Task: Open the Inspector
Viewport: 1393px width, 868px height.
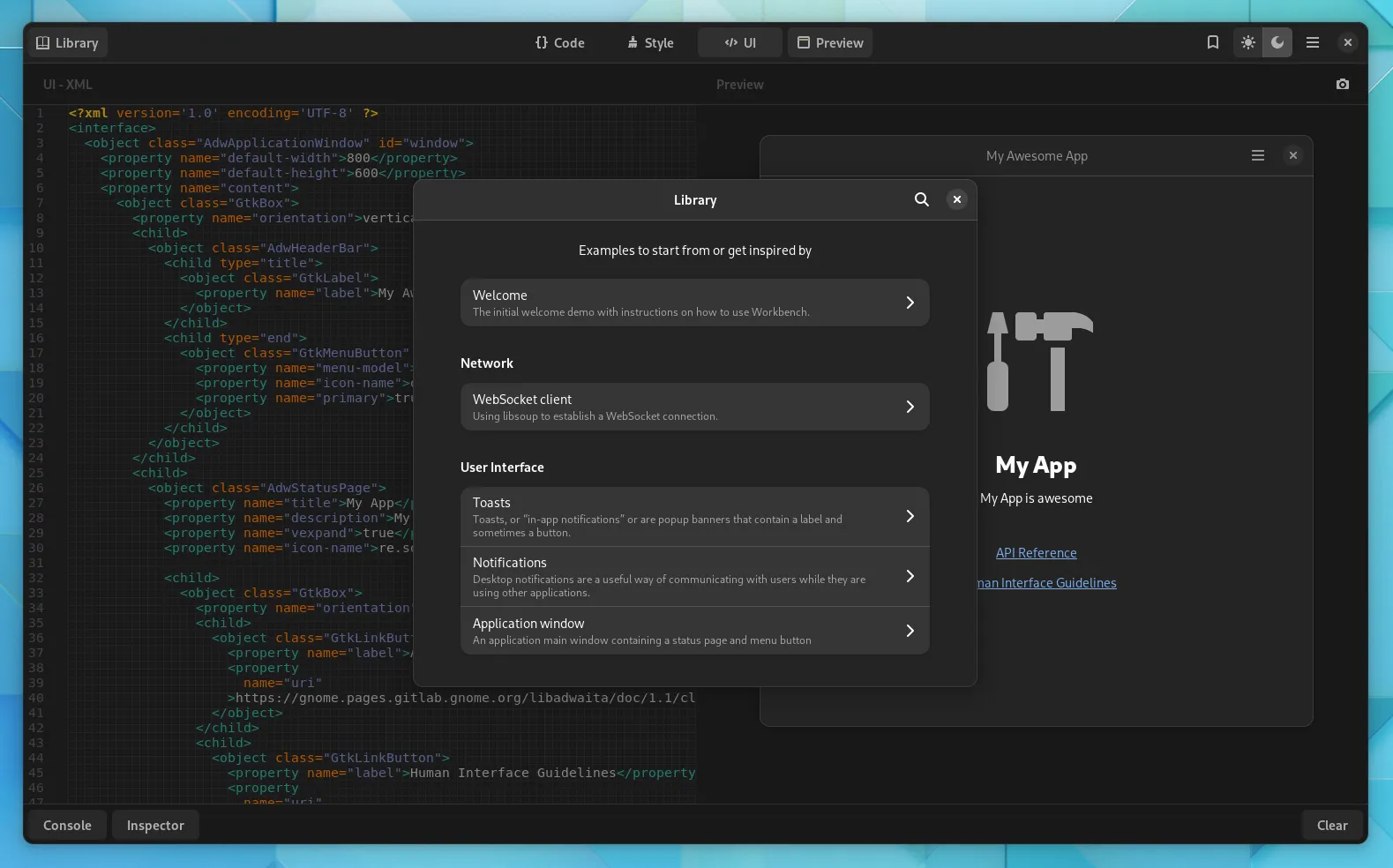Action: 155,826
